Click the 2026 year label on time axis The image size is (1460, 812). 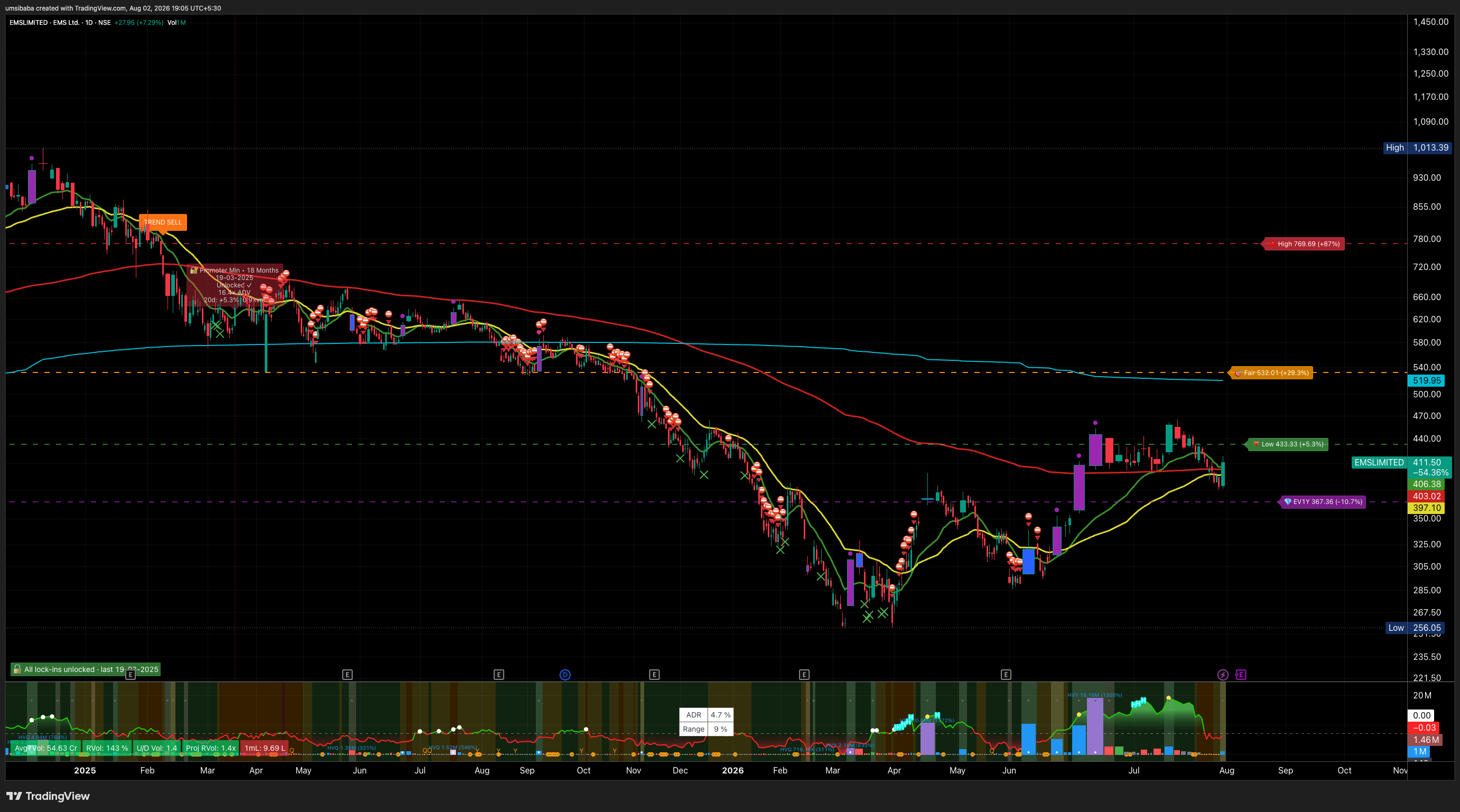coord(733,771)
